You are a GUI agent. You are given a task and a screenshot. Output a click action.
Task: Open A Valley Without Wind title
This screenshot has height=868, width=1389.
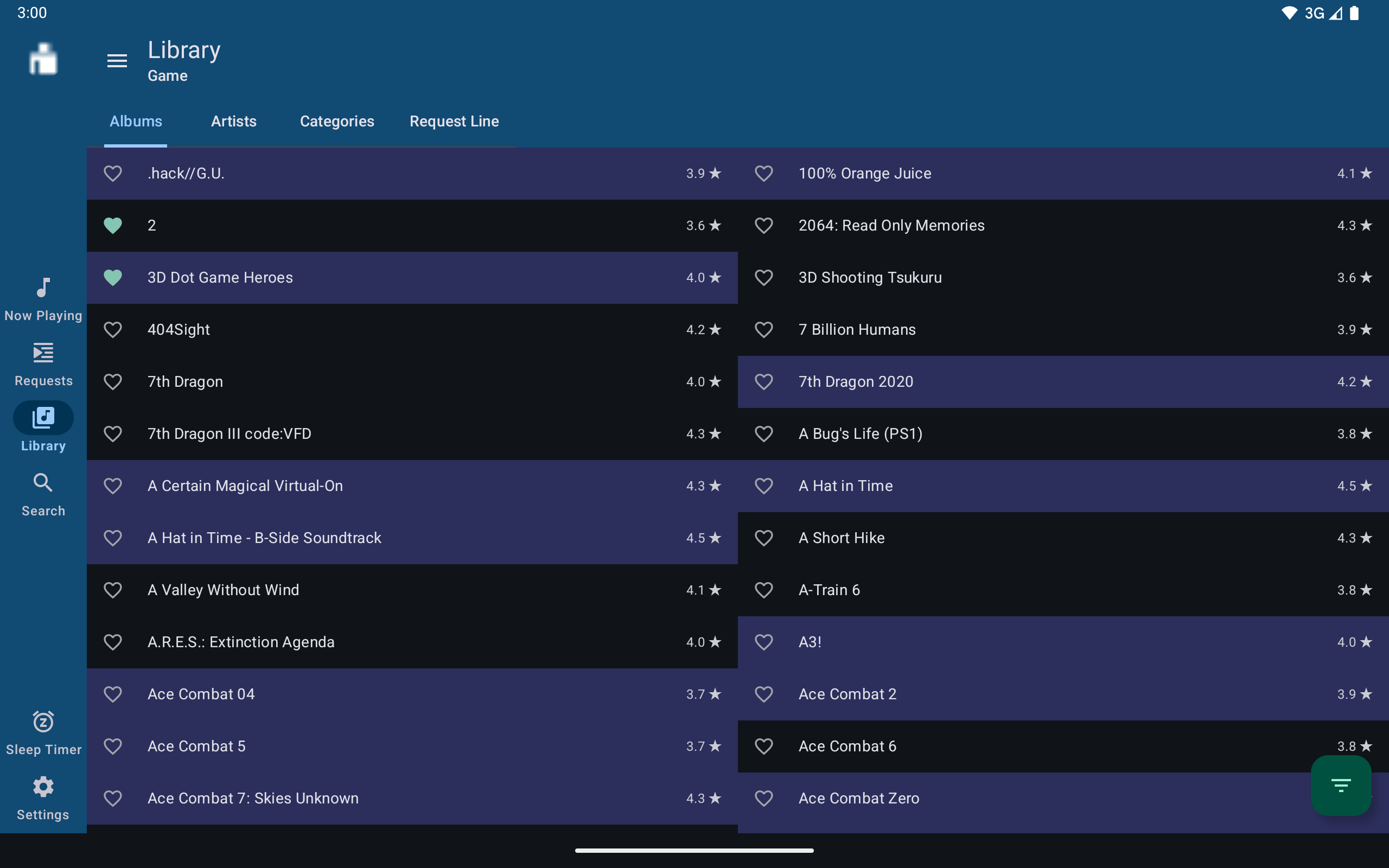(224, 590)
